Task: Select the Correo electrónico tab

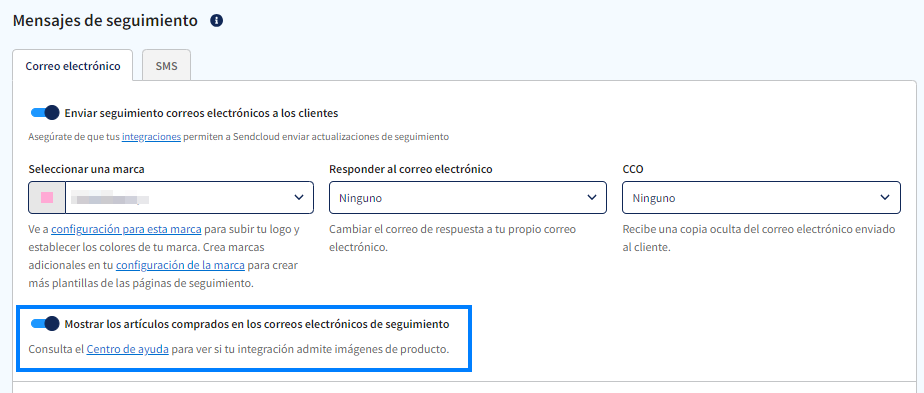Action: pyautogui.click(x=73, y=66)
